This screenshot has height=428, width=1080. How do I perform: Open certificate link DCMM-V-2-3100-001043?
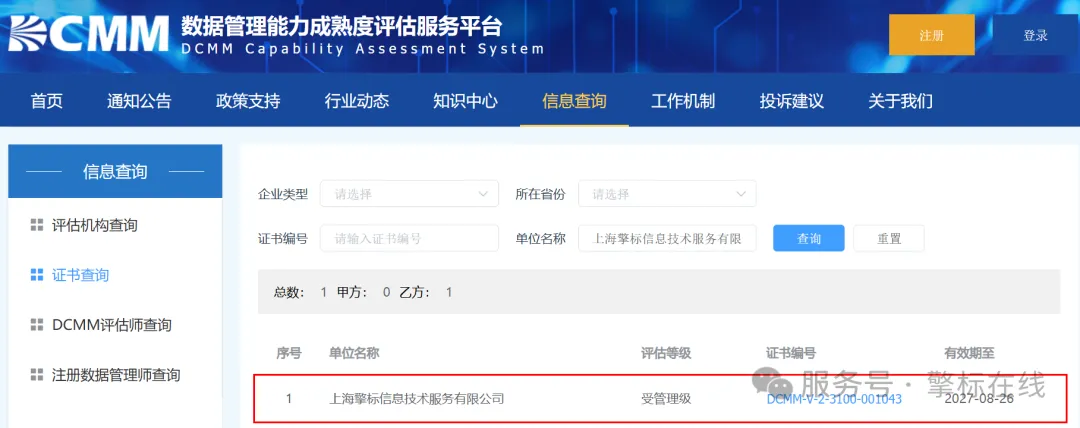coord(834,398)
